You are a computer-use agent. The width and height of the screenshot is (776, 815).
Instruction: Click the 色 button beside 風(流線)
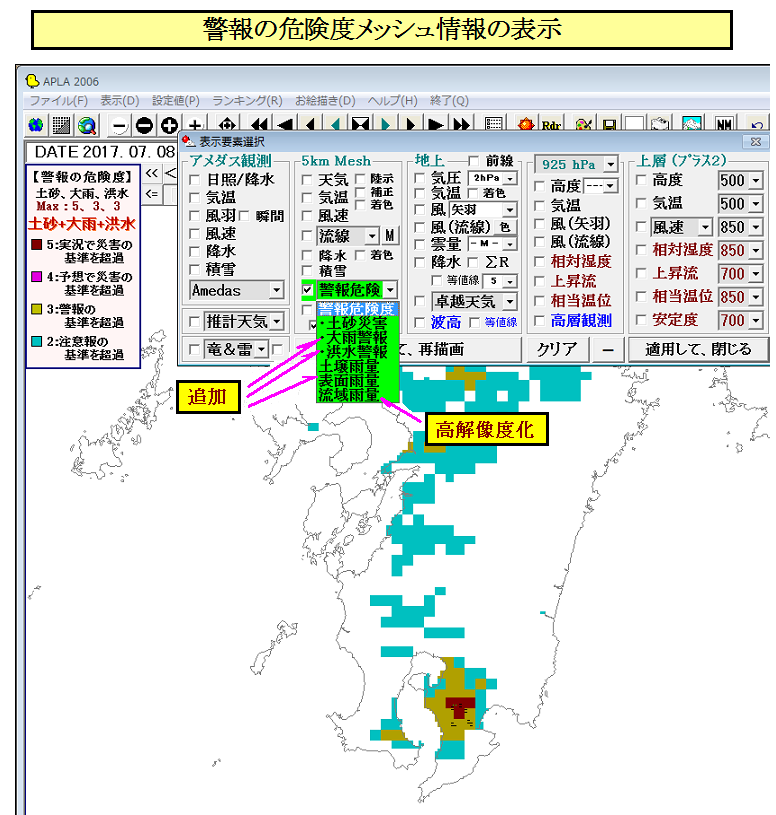click(505, 227)
